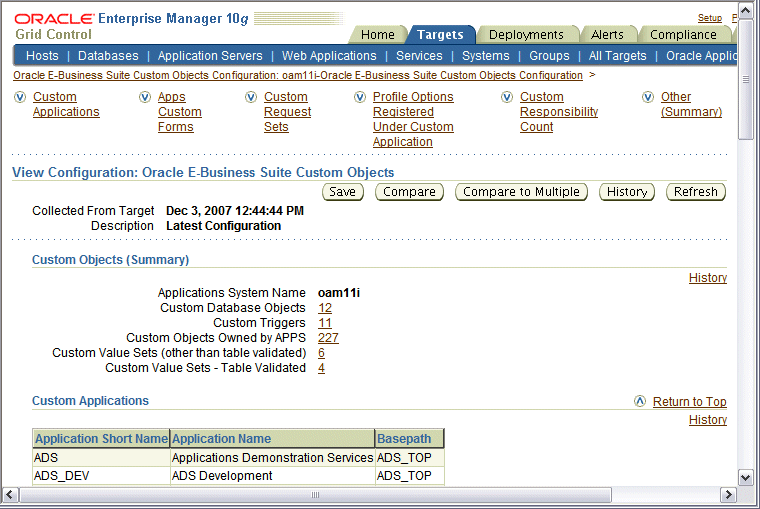Screen dimensions: 760x509
Task: Open Custom Value Sets Table Validated count 4
Action: point(321,368)
